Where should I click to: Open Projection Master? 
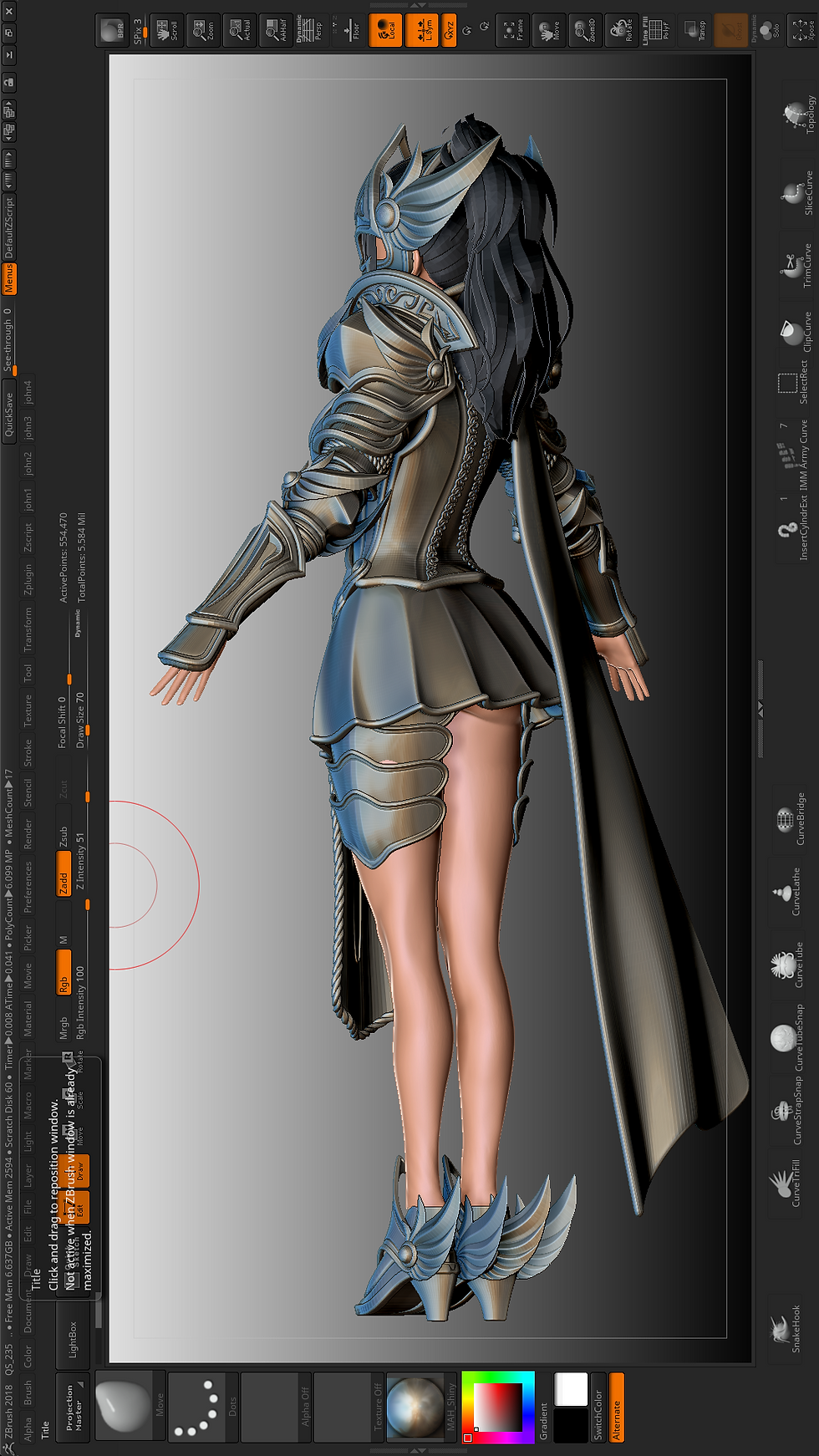pos(74,1406)
